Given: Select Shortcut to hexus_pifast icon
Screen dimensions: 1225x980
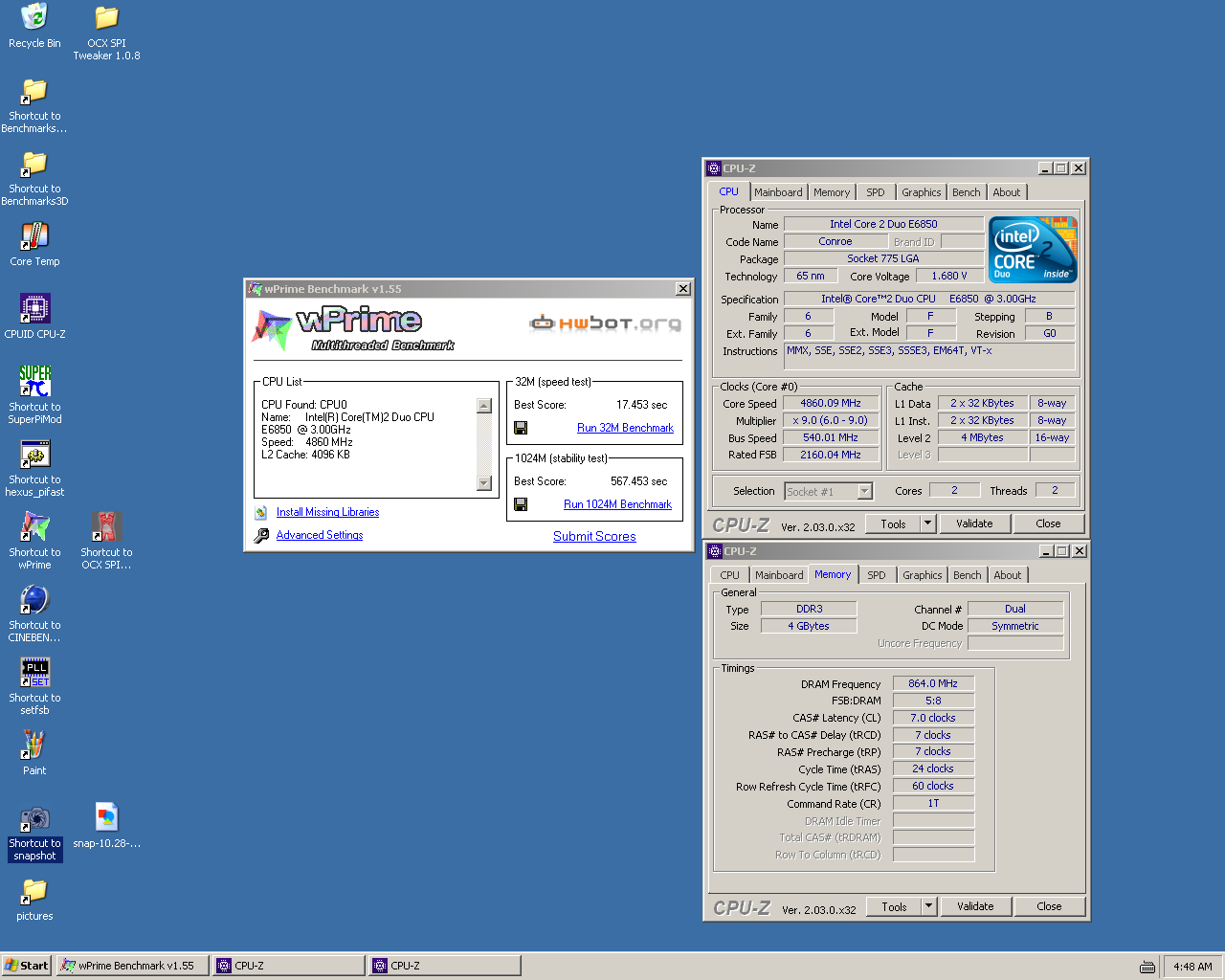Looking at the screenshot, I should click(34, 454).
